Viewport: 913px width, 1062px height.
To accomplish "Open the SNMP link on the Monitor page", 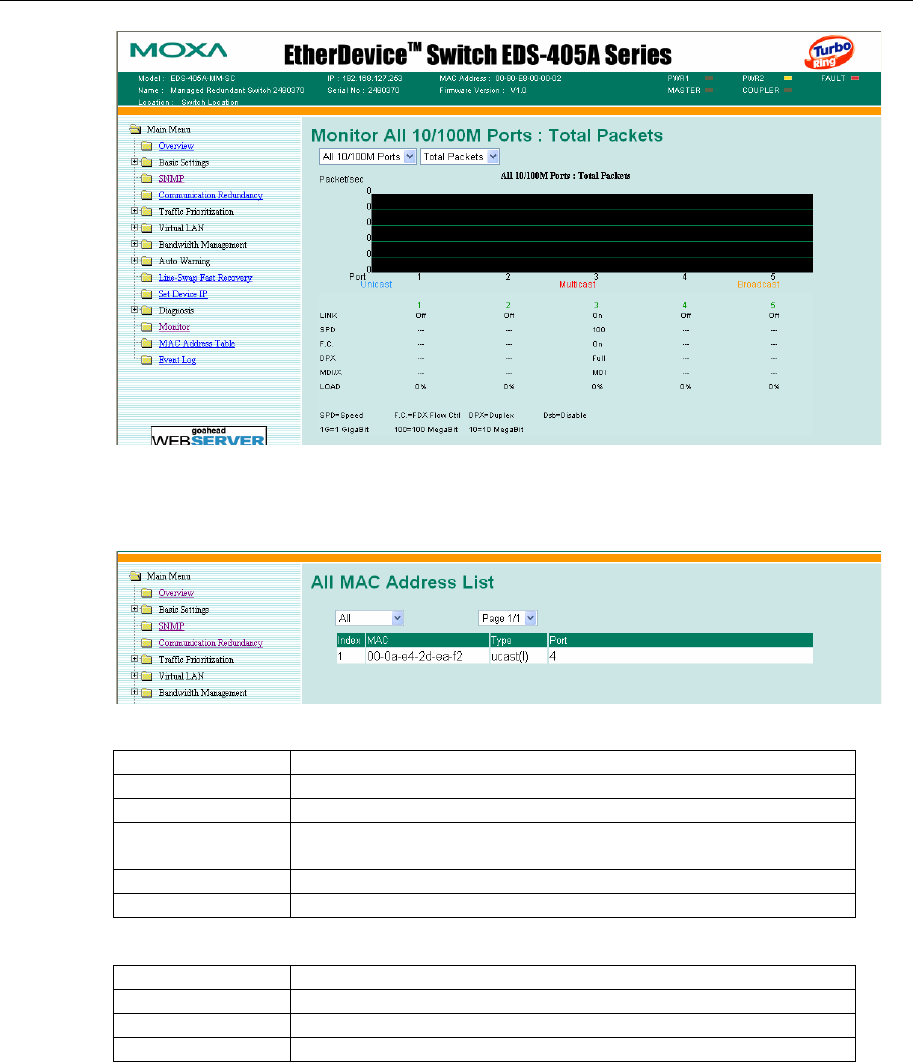I will [x=171, y=179].
